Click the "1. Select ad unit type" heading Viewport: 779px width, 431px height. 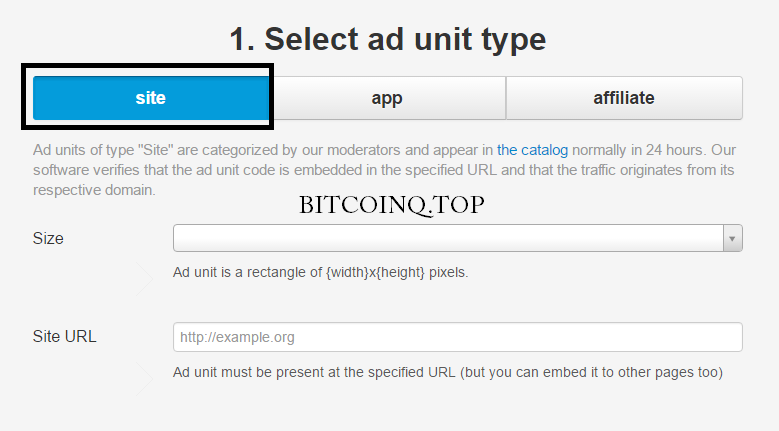388,39
